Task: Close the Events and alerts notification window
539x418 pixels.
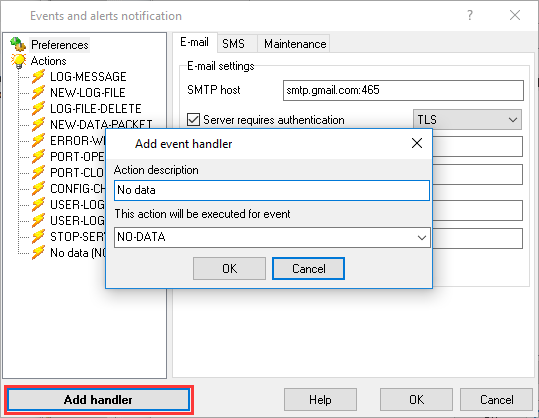Action: coord(515,15)
